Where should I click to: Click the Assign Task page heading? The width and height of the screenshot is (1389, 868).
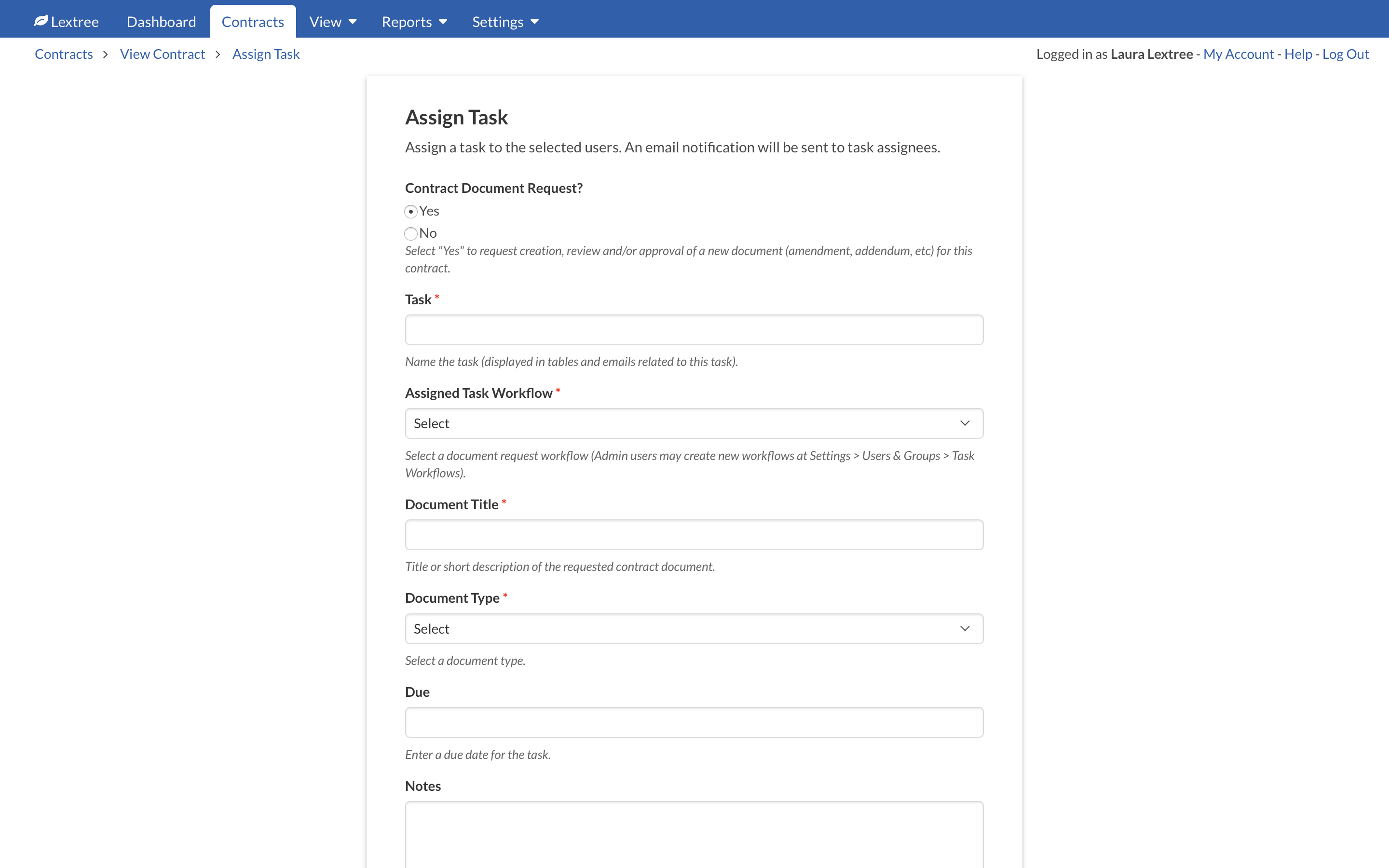456,117
